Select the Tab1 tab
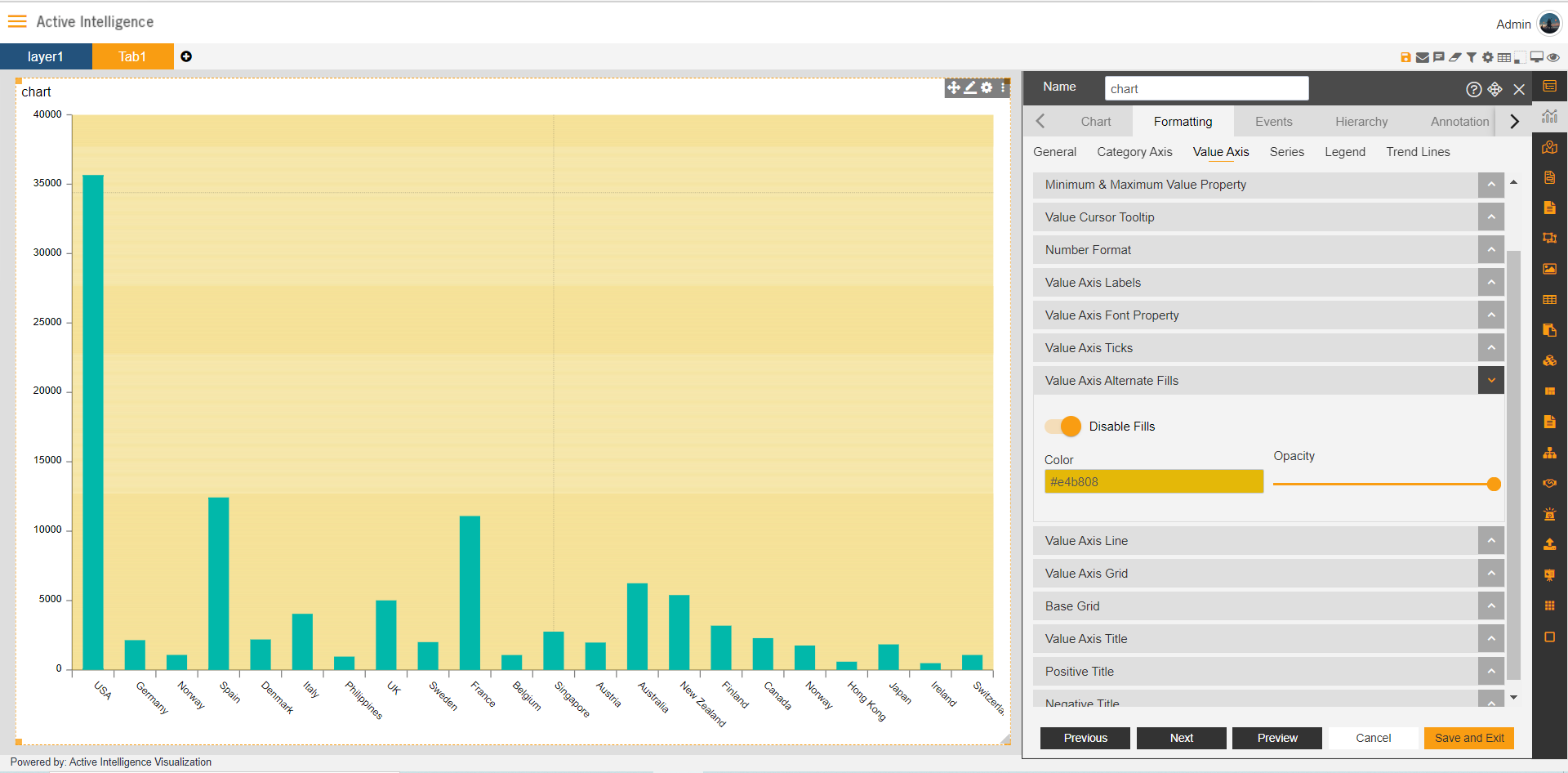 132,56
